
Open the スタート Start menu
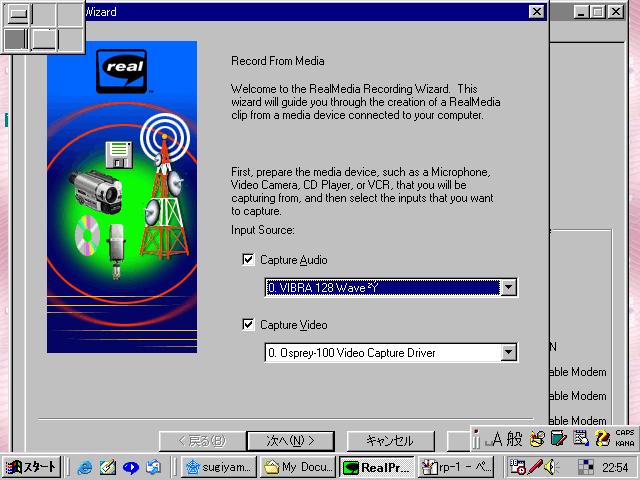[x=31, y=467]
